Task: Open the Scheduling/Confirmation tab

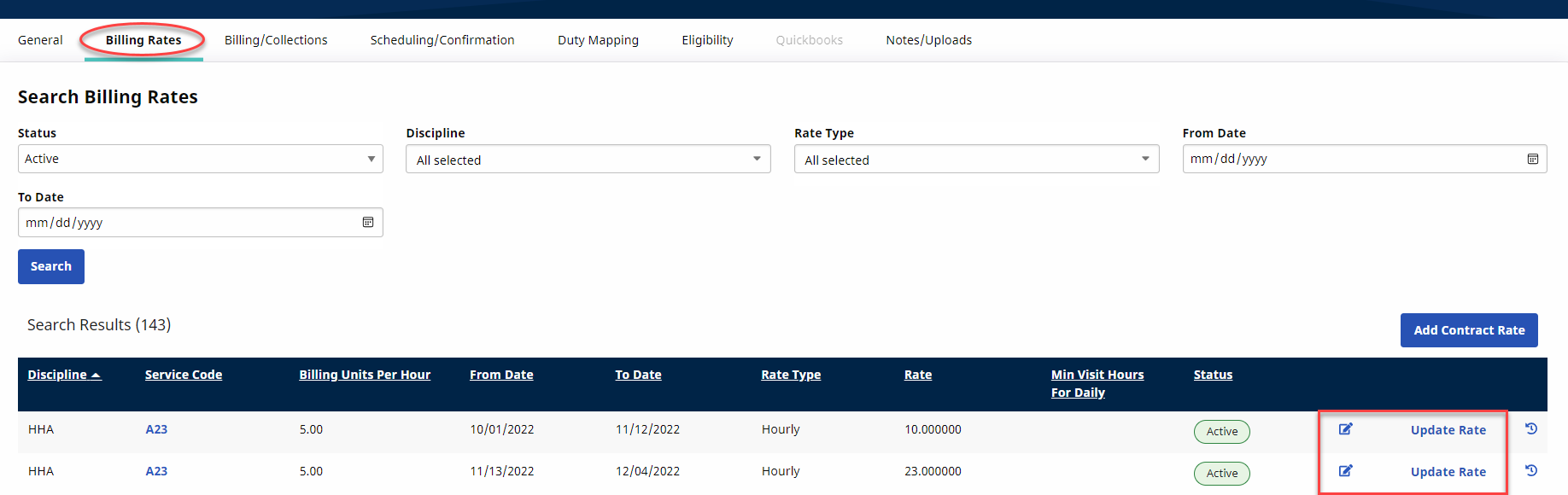Action: click(x=442, y=40)
